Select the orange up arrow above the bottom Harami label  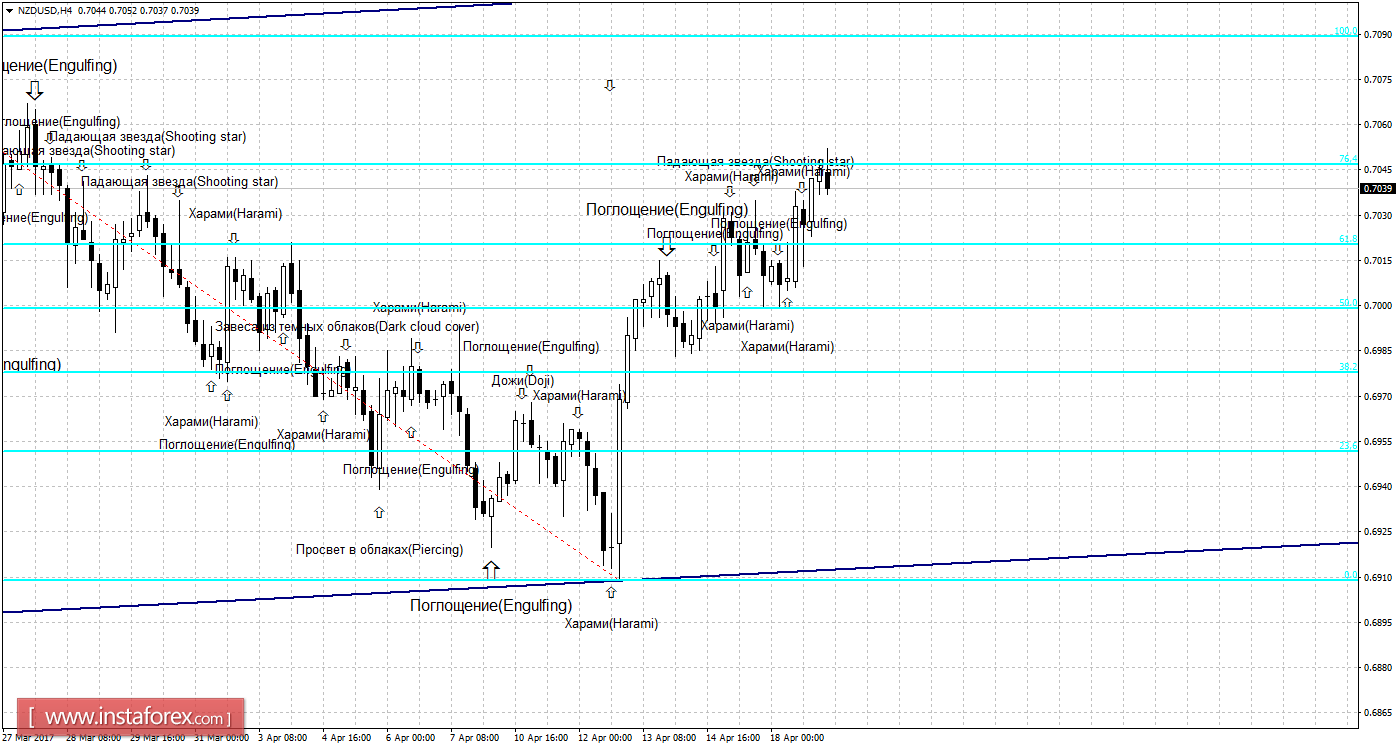tap(611, 592)
